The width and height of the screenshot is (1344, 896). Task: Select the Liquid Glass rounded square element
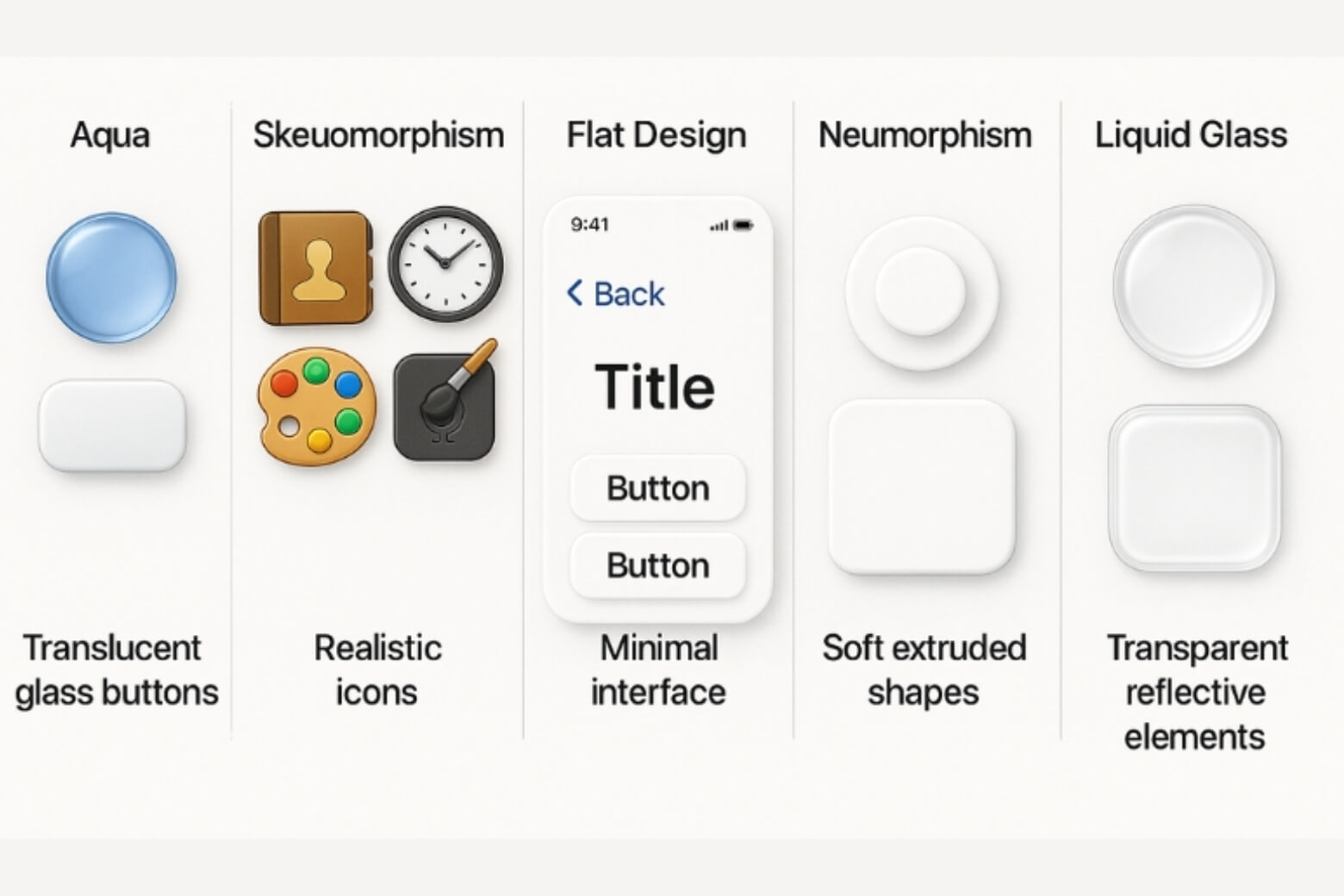click(x=1194, y=488)
